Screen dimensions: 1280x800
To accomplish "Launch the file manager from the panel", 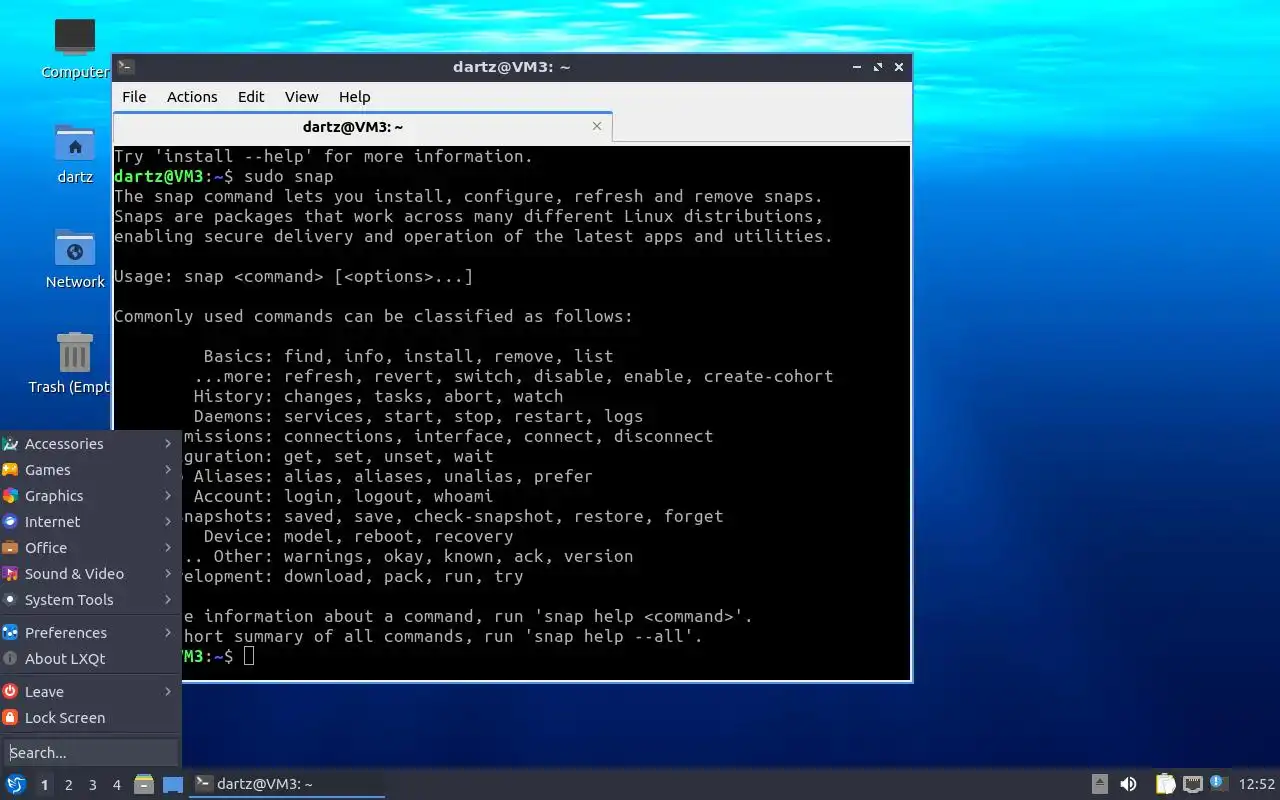I will pos(144,784).
